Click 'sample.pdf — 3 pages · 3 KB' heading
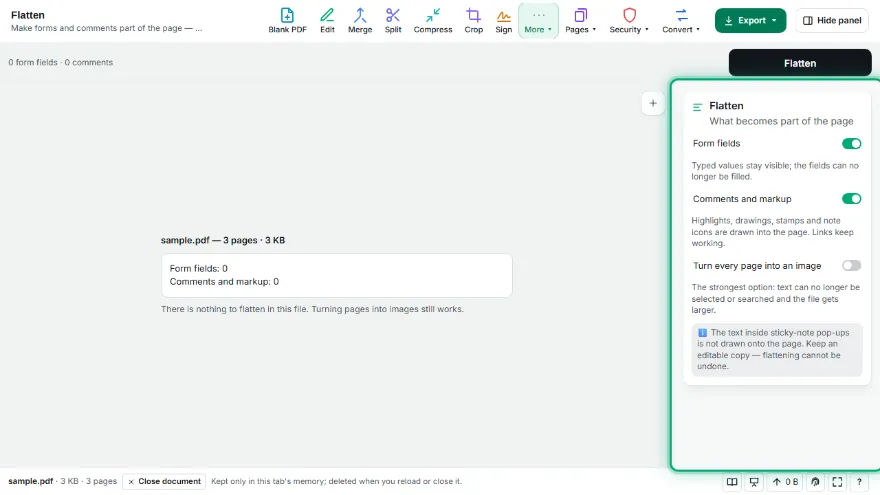The height and width of the screenshot is (495, 880). point(223,240)
